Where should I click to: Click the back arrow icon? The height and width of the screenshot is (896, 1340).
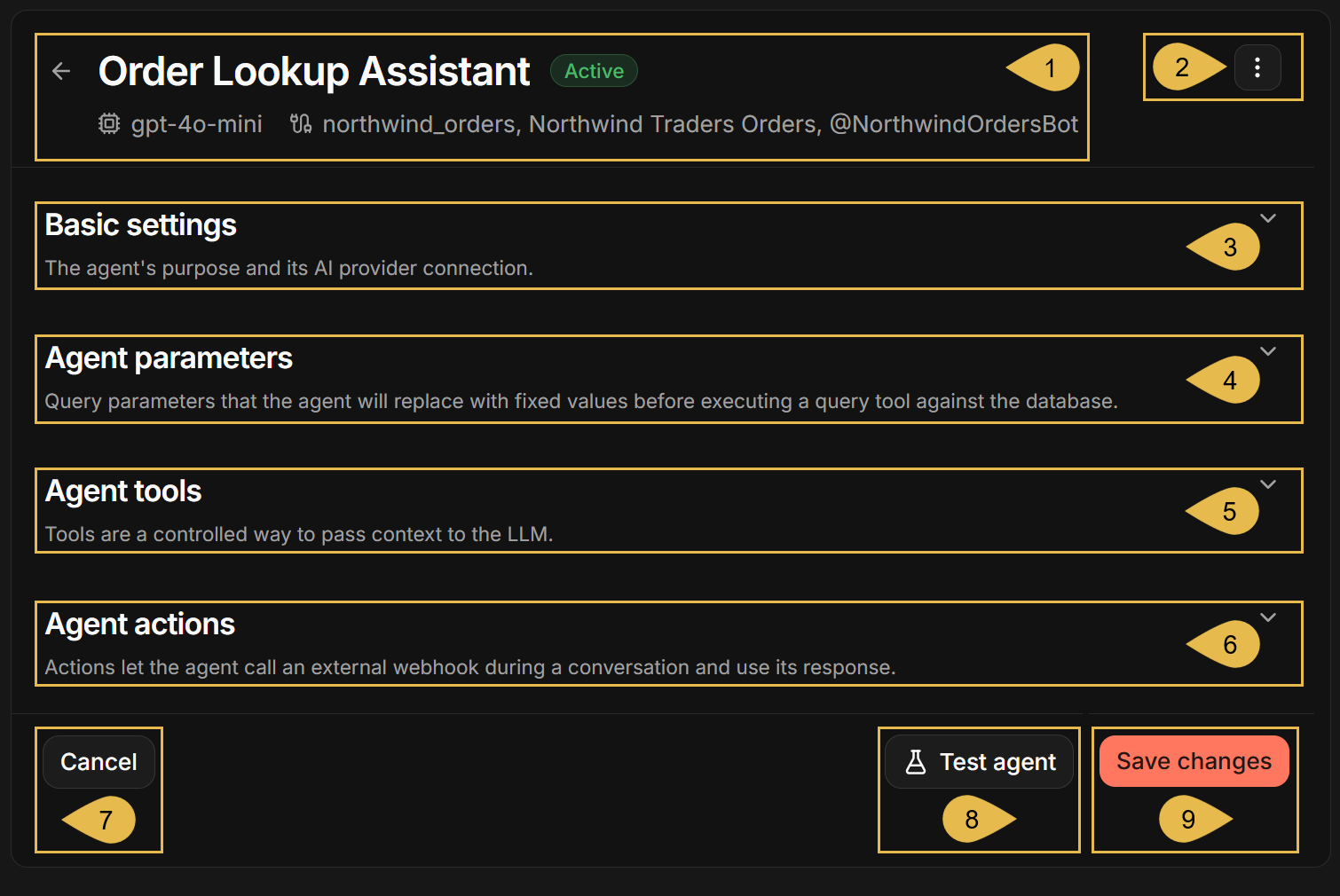tap(61, 71)
